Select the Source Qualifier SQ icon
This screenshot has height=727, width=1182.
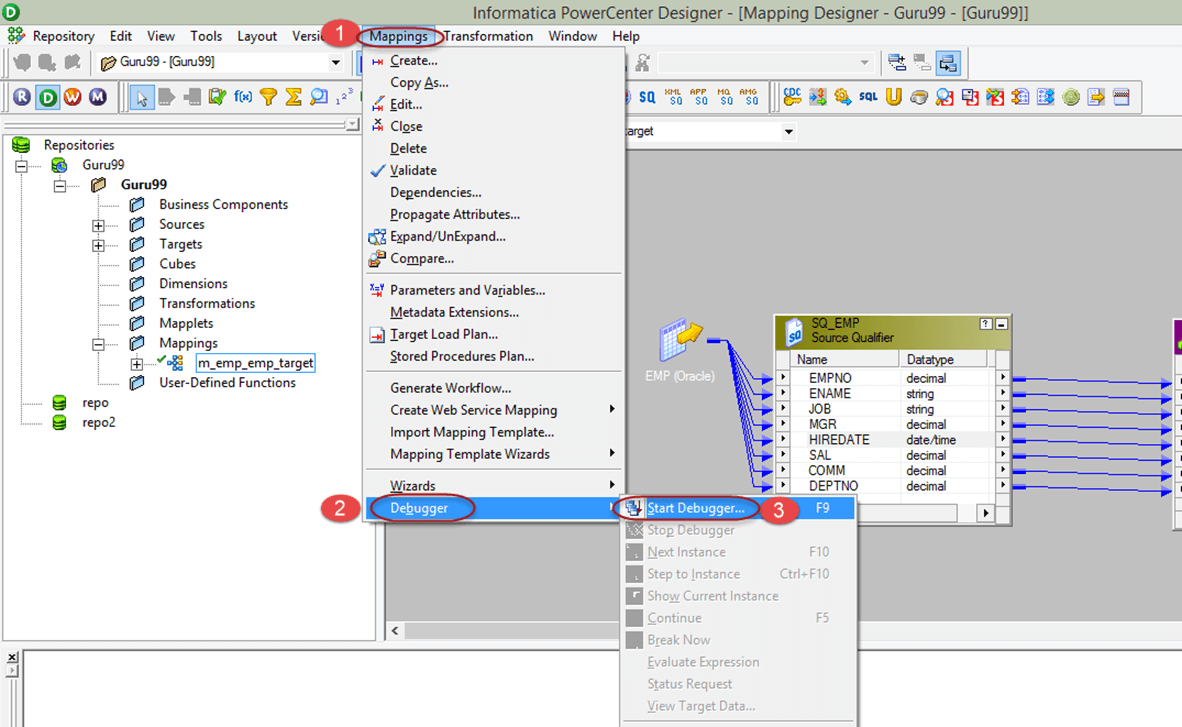click(647, 97)
